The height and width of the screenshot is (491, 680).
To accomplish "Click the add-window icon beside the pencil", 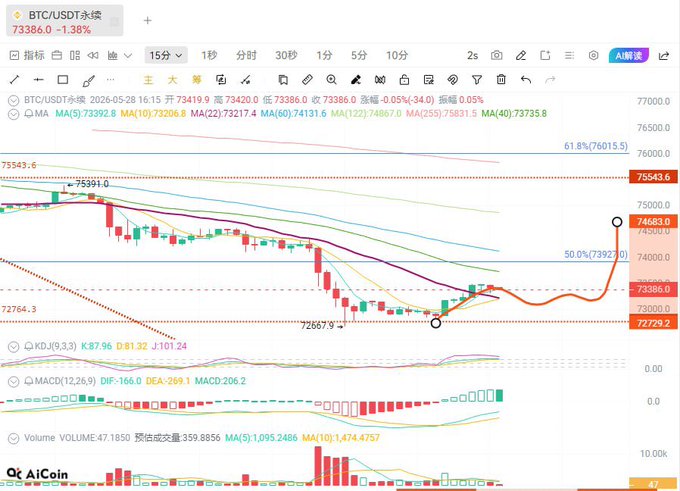I will click(545, 56).
